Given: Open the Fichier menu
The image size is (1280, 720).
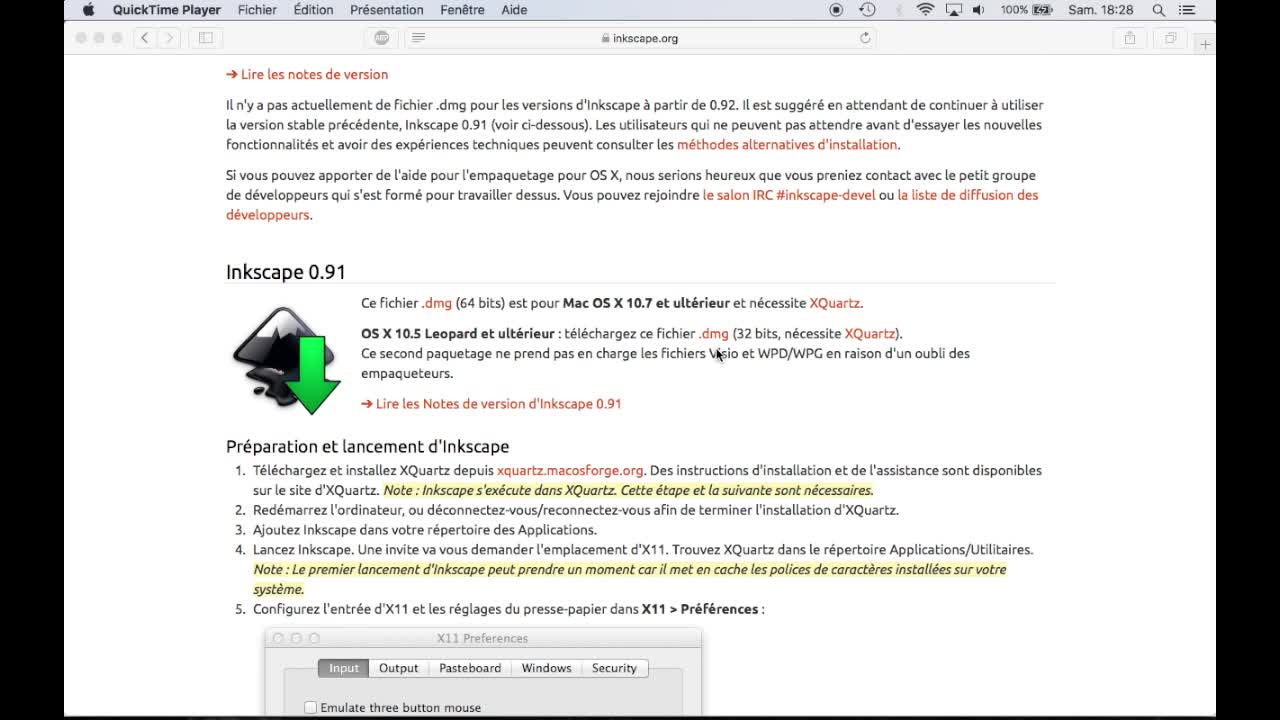Looking at the screenshot, I should click(257, 10).
